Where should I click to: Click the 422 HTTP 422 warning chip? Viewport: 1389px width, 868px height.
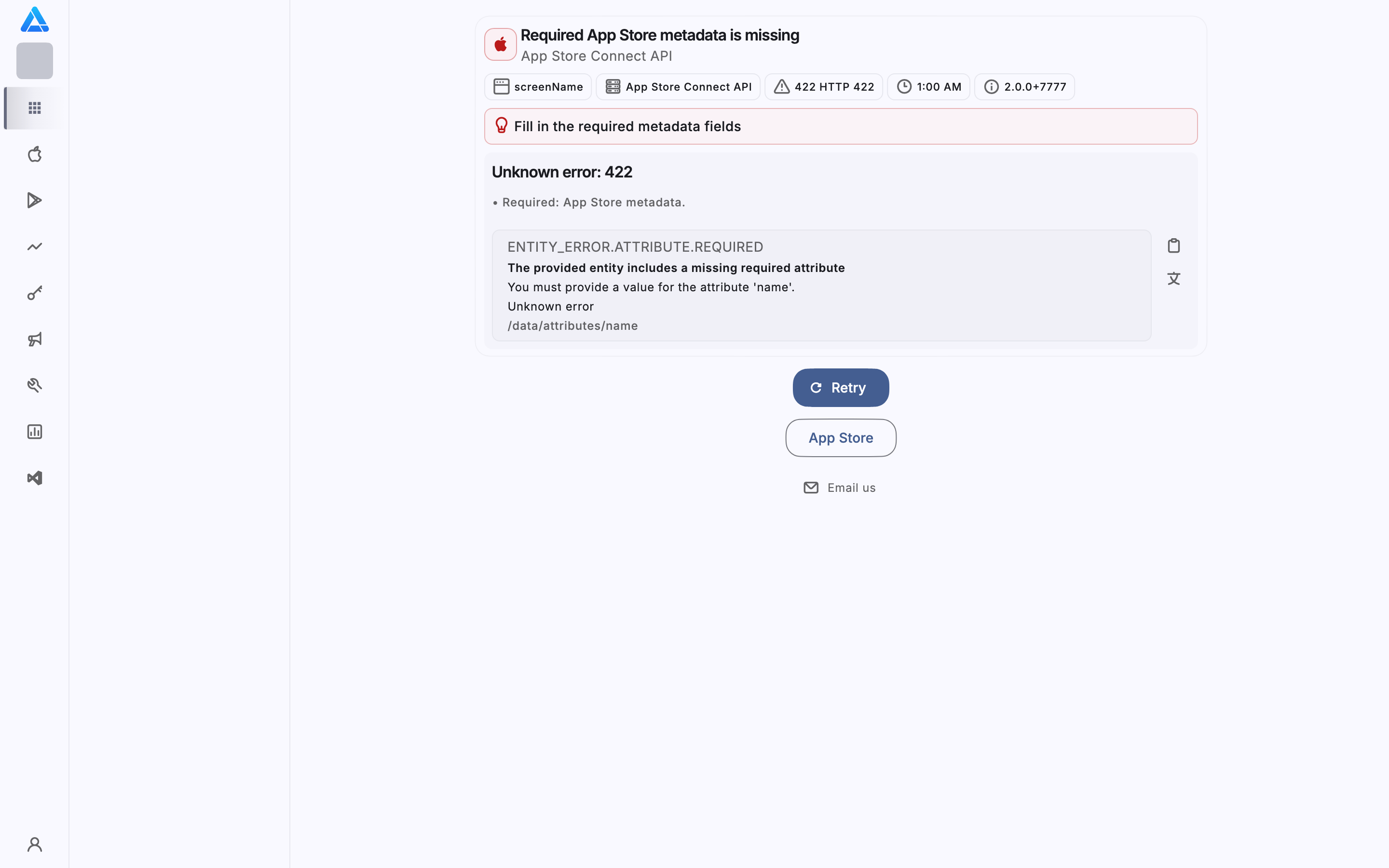824,87
